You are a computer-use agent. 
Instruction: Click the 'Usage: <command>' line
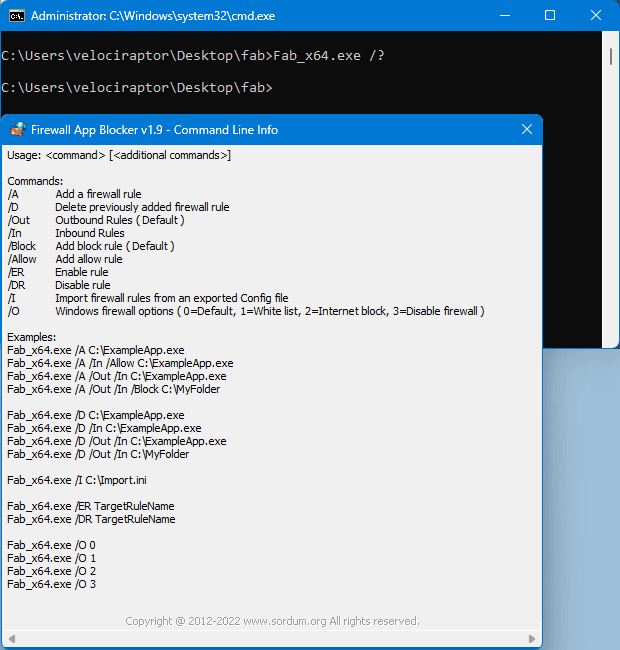(119, 155)
